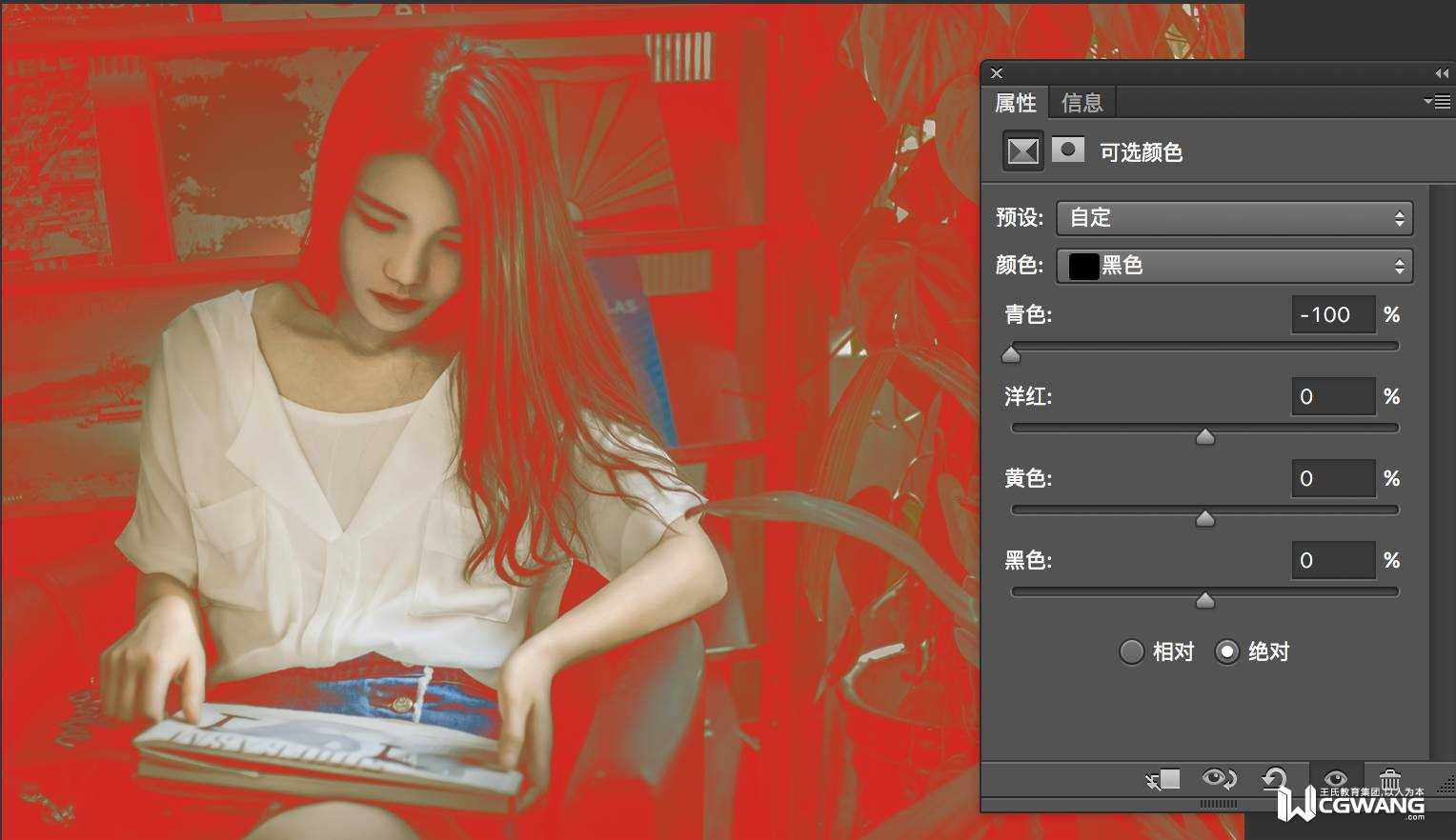Click the 黄色 percentage input field
Viewport: 1456px width, 840px height.
(1333, 478)
